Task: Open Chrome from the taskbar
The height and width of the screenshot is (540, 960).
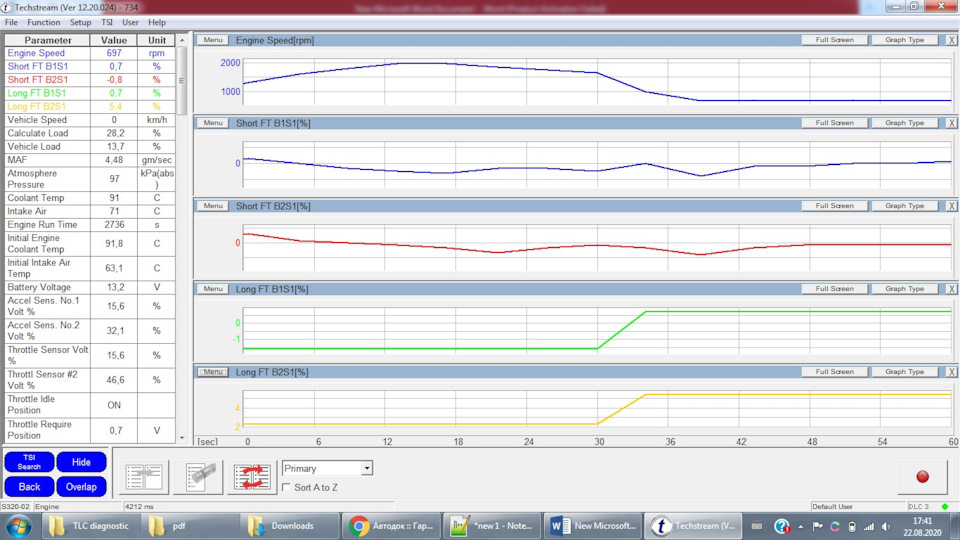Action: click(x=391, y=526)
